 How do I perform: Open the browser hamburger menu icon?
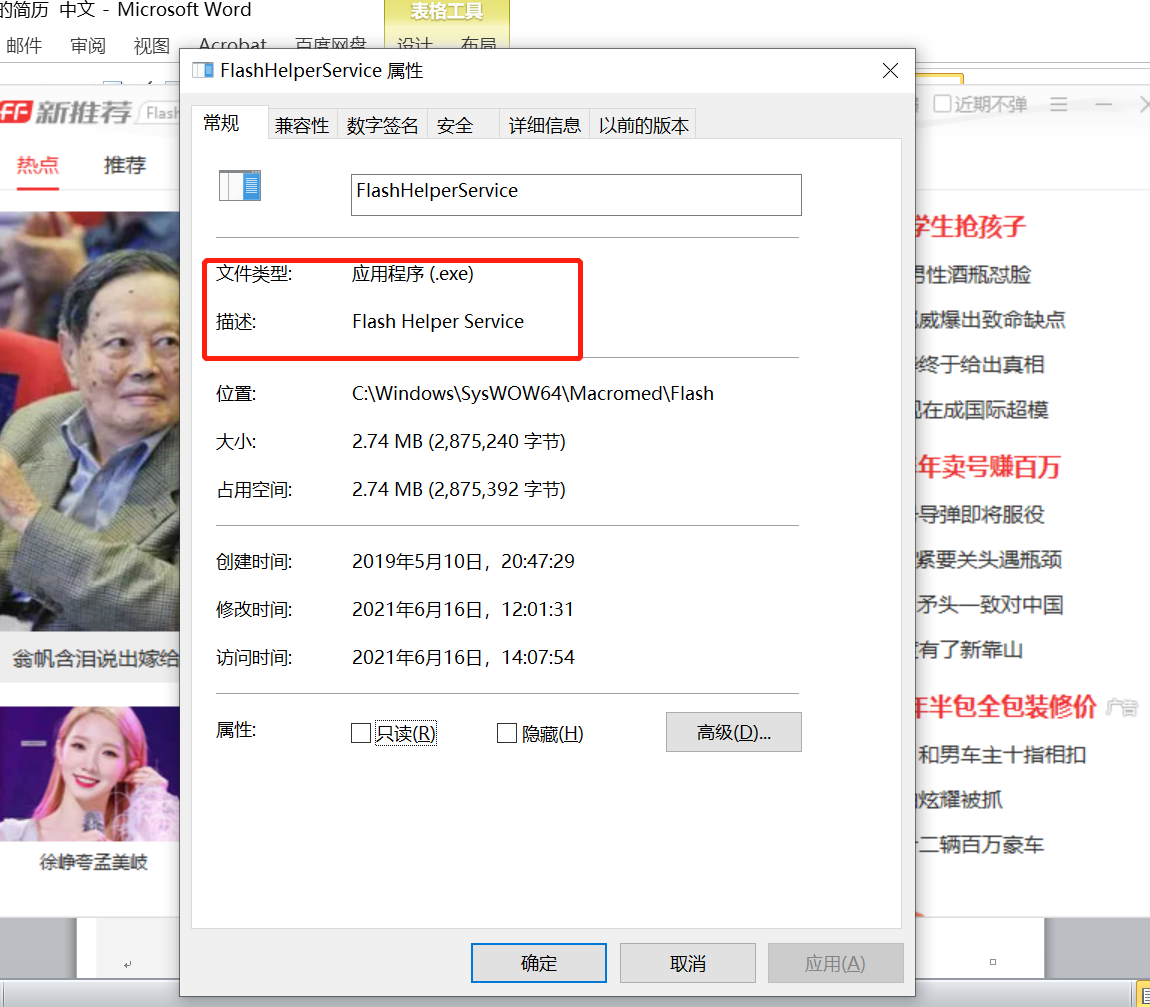pyautogui.click(x=1059, y=104)
